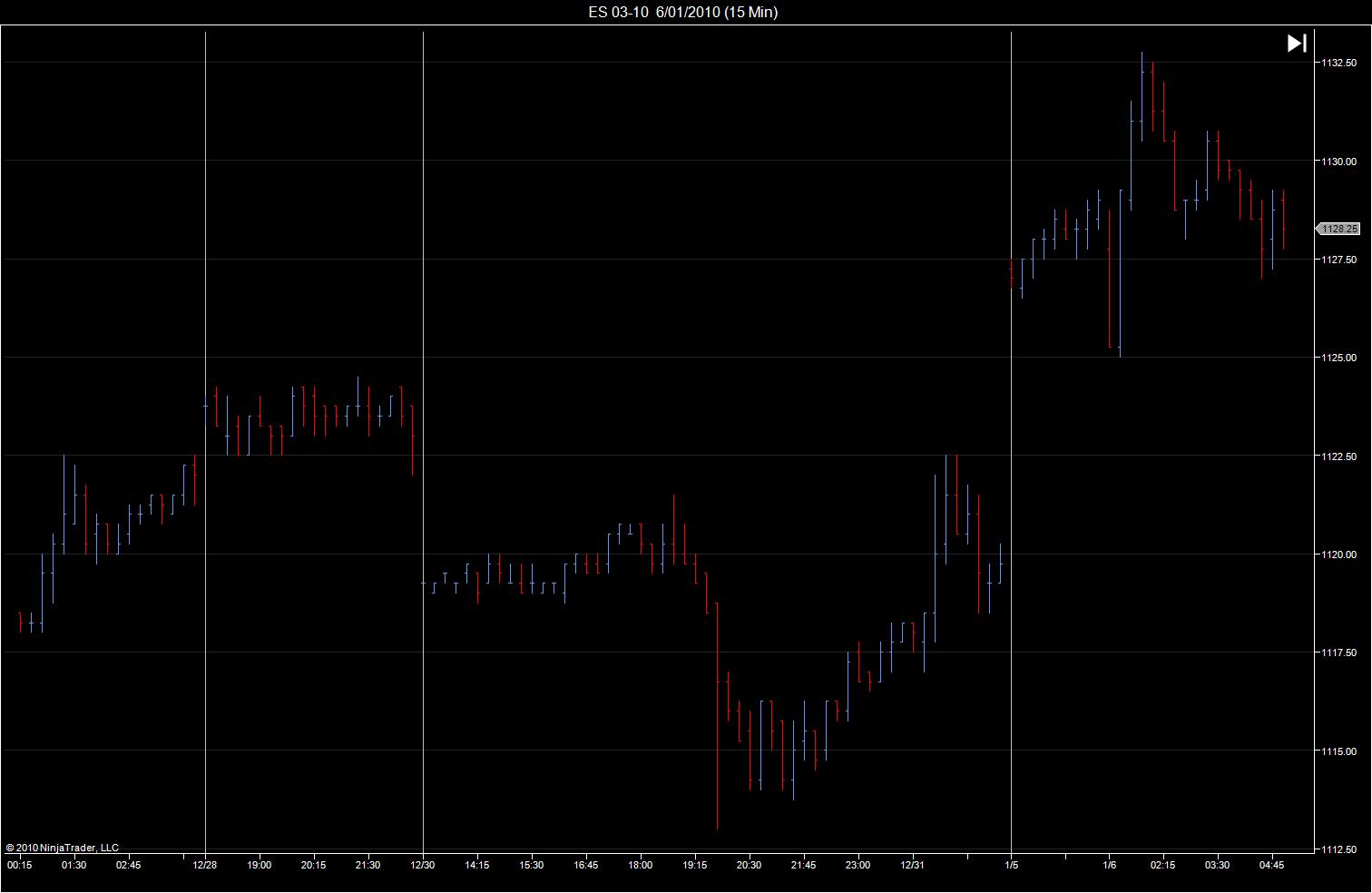Image resolution: width=1372 pixels, height=893 pixels.
Task: Click the 1/6 date label on time axis
Action: pyautogui.click(x=1109, y=865)
